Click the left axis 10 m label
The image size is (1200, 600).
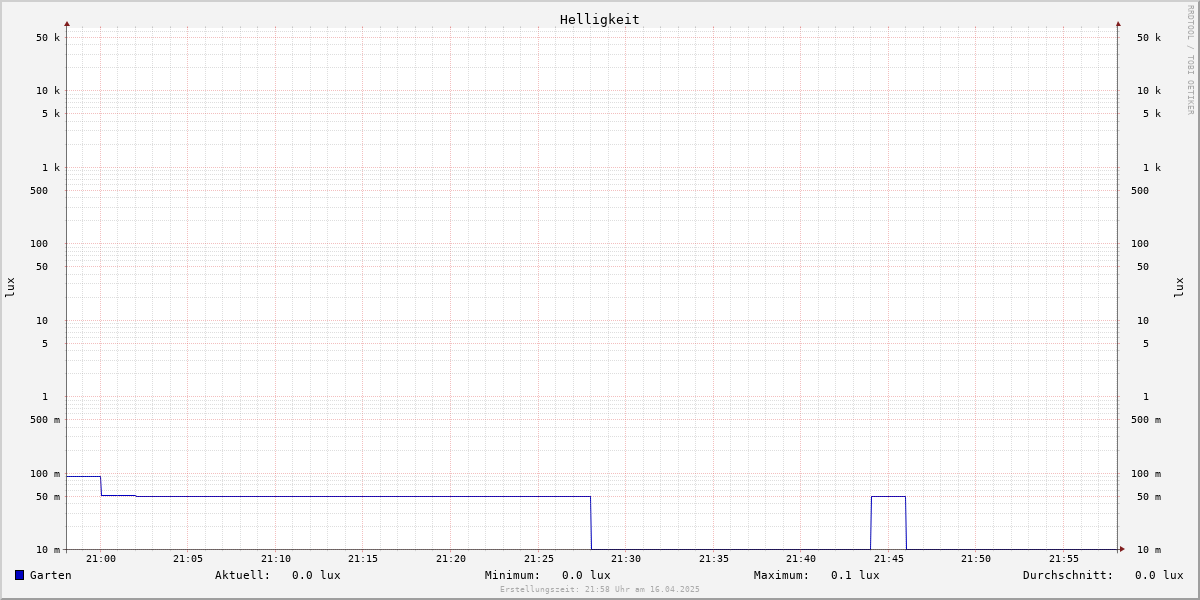click(48, 550)
